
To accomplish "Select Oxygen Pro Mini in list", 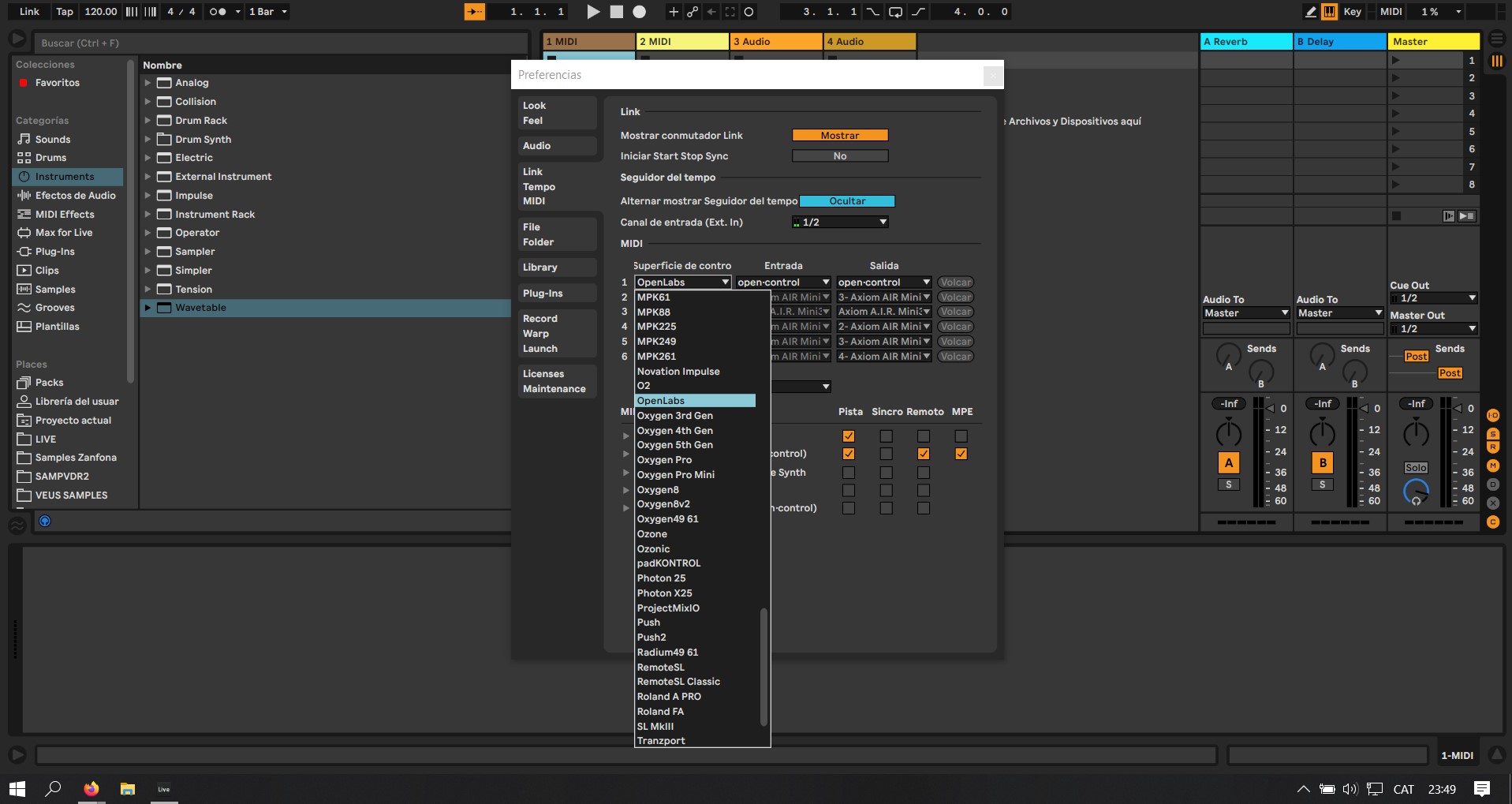I will pyautogui.click(x=676, y=475).
